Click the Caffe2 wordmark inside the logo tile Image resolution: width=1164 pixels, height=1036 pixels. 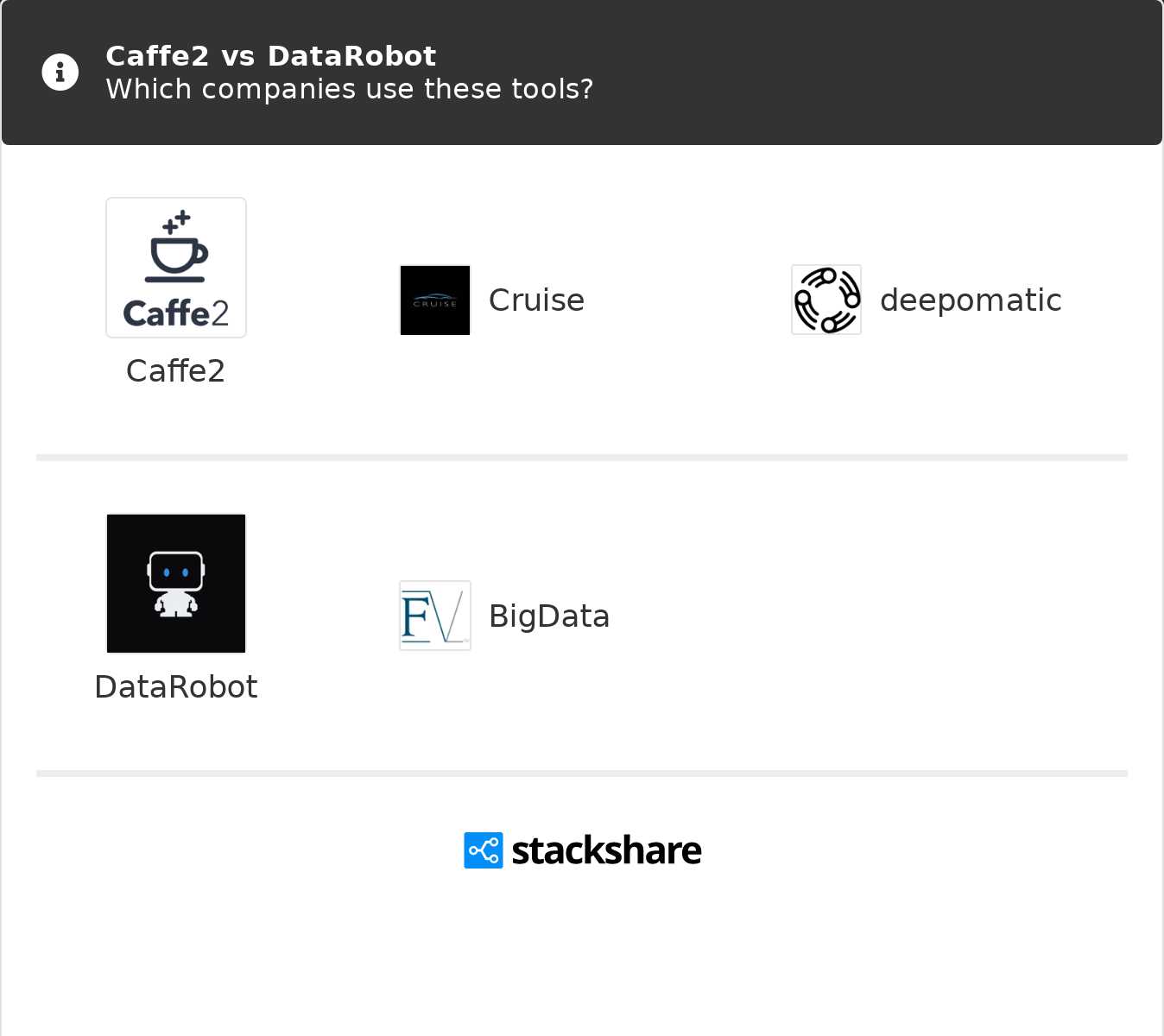tap(176, 313)
